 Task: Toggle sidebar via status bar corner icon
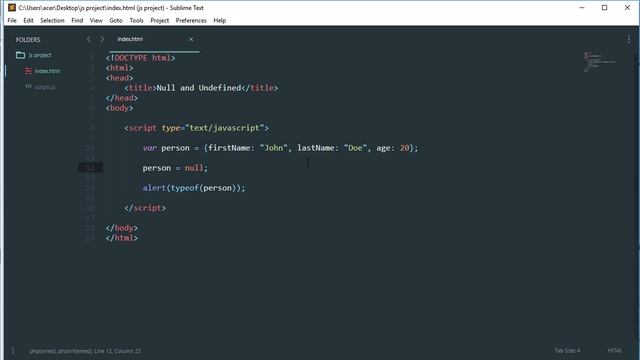click(13, 351)
